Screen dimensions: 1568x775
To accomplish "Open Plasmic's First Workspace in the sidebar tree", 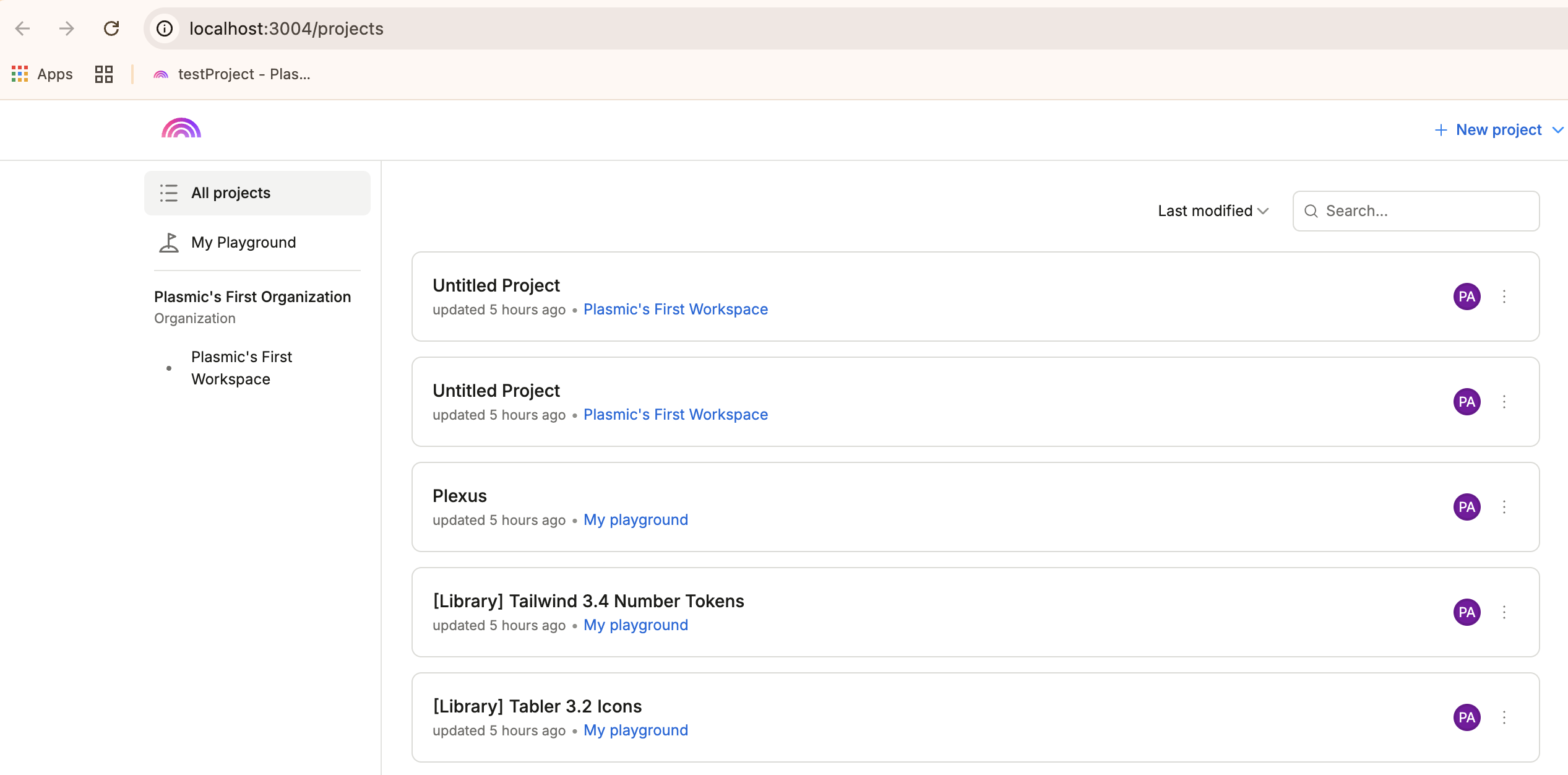I will pos(241,368).
